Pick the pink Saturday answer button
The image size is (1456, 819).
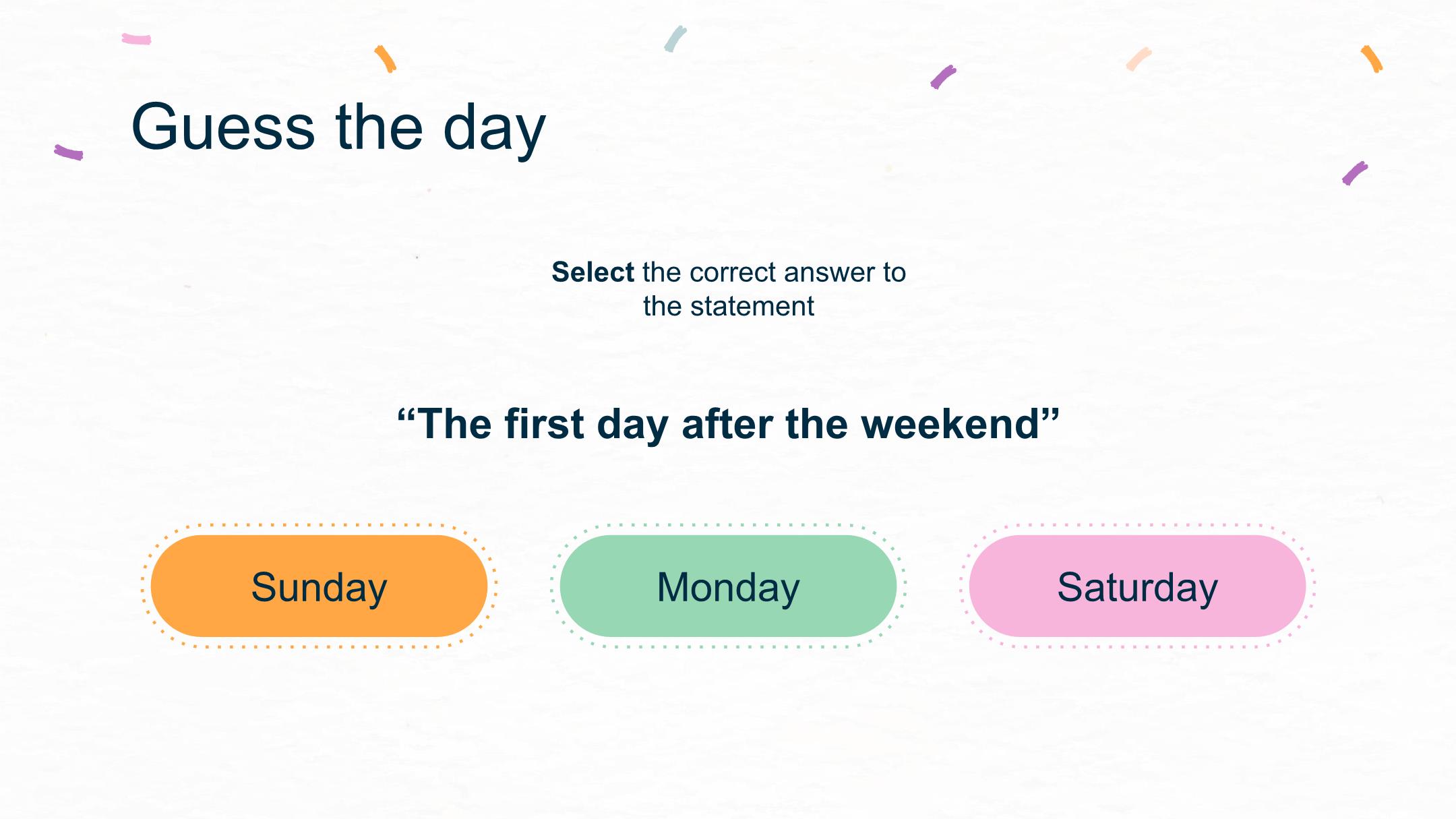[1137, 586]
